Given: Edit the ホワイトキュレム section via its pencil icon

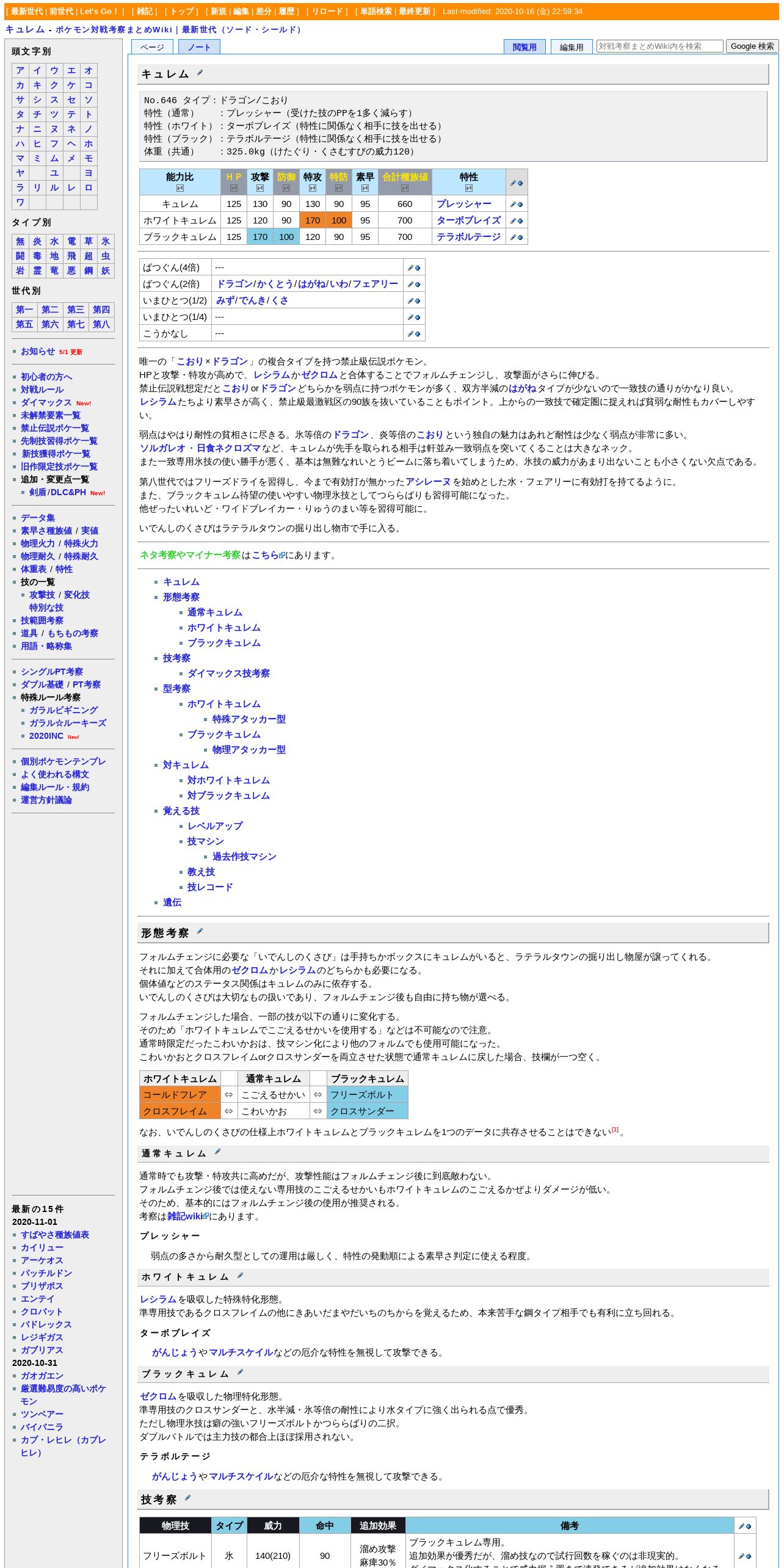Looking at the screenshot, I should [x=240, y=1276].
